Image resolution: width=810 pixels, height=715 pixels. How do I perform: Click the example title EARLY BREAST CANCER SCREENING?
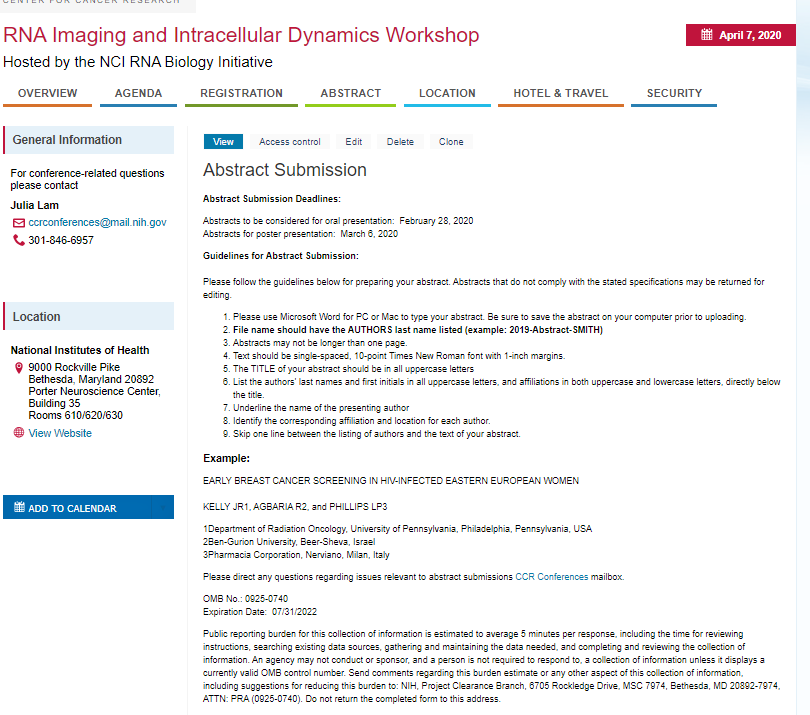tap(391, 480)
